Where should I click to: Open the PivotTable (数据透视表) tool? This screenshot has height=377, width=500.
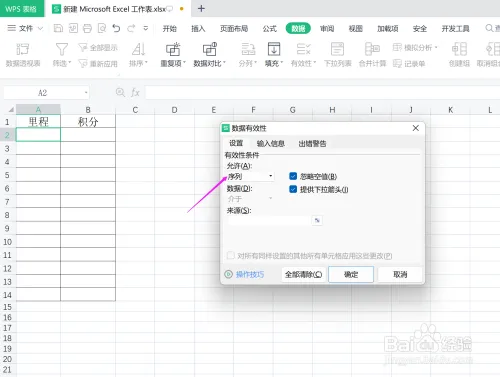(23, 55)
